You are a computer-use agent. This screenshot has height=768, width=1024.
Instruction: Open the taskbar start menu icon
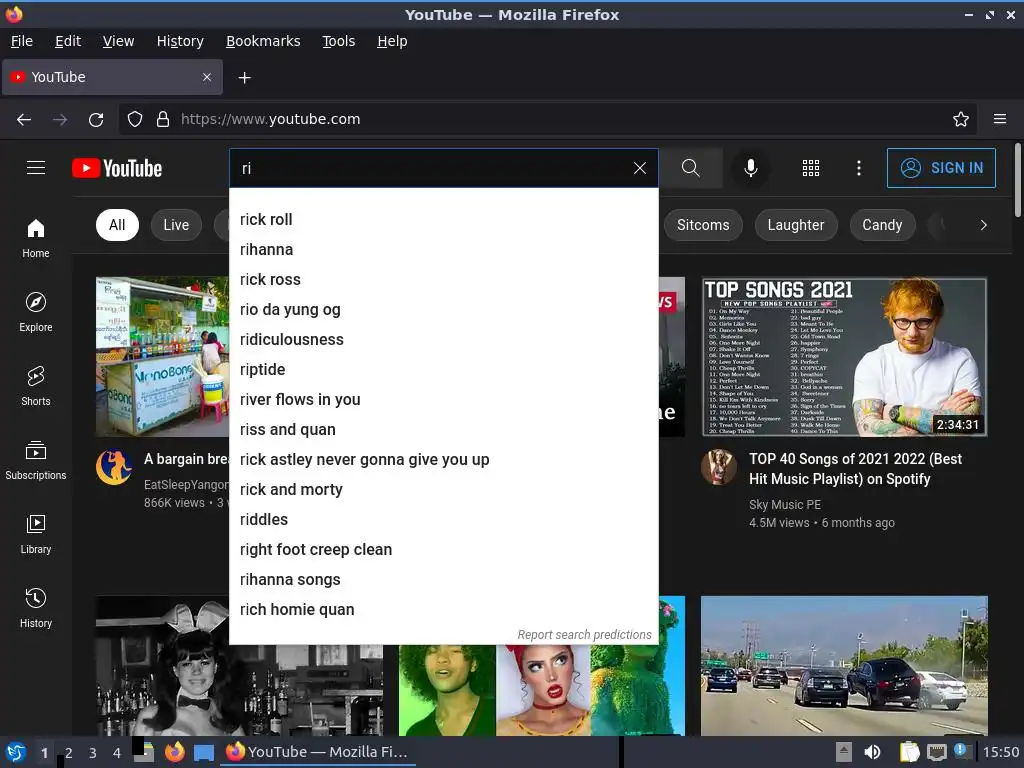pyautogui.click(x=16, y=752)
